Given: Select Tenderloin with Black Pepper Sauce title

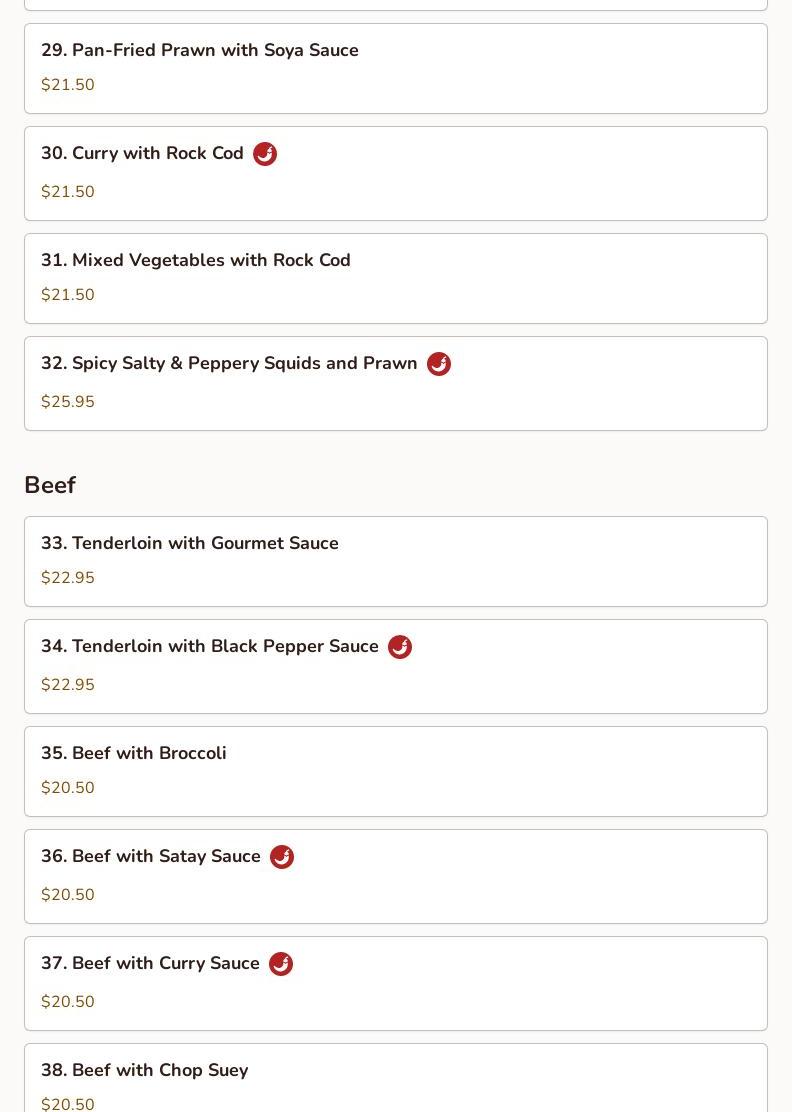Looking at the screenshot, I should click(210, 646).
